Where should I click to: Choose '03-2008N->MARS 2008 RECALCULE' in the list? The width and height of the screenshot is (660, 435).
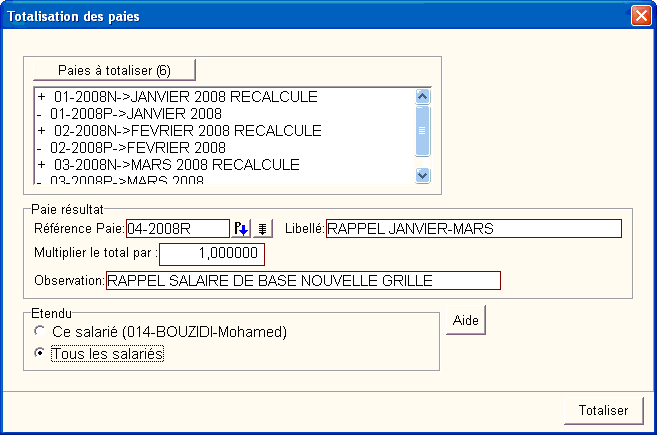click(x=176, y=164)
